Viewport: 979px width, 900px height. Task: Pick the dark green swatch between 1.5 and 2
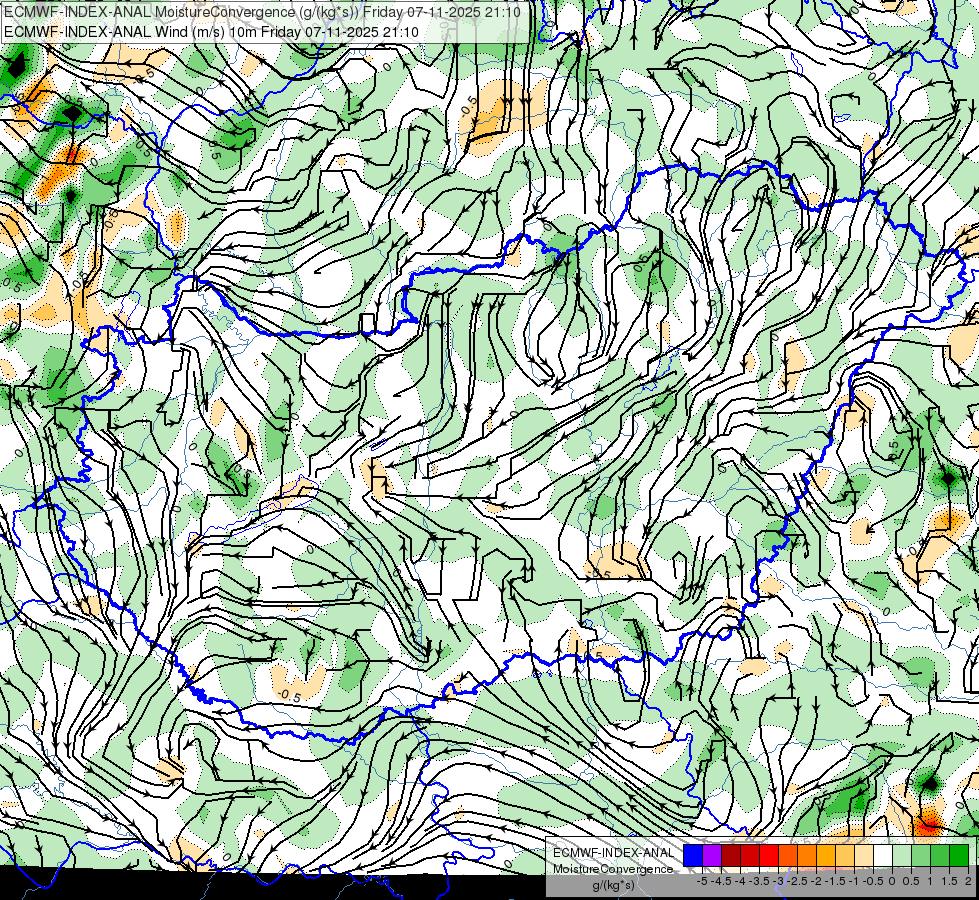click(959, 856)
